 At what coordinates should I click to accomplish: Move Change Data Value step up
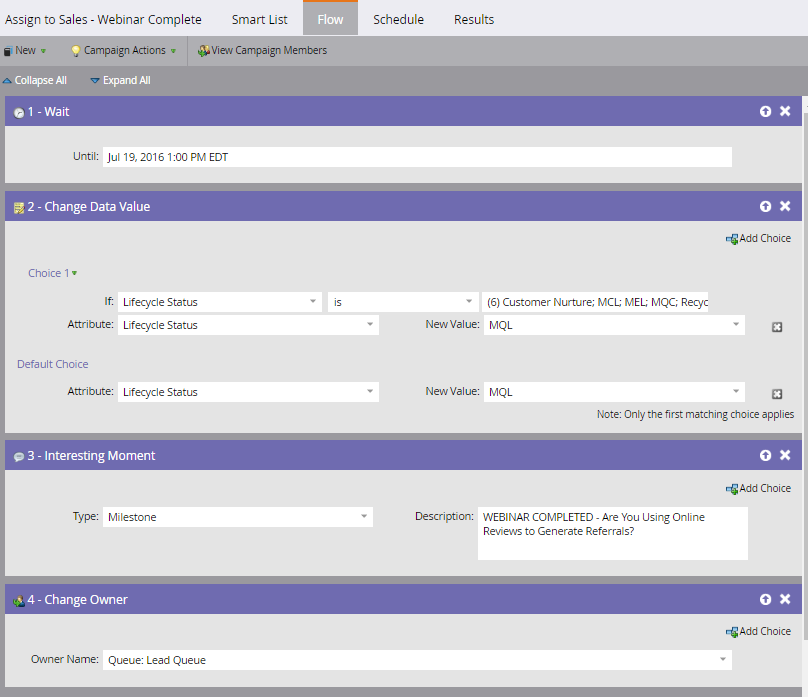click(x=765, y=206)
